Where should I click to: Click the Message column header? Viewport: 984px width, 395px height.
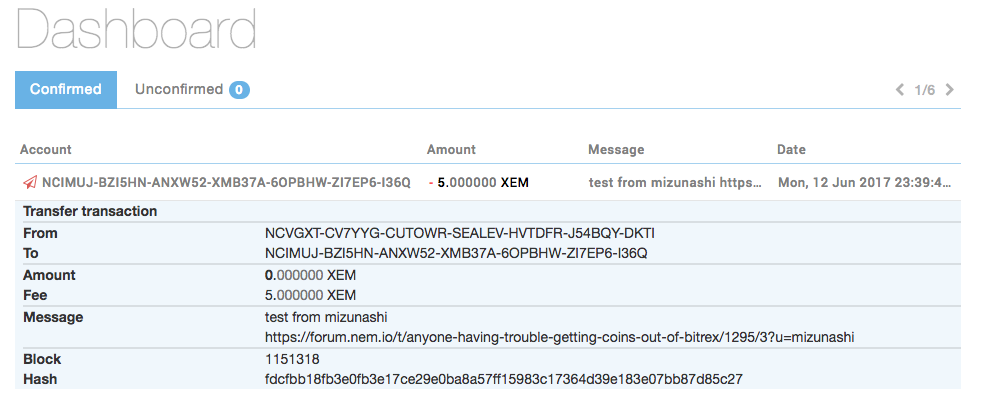pos(616,149)
